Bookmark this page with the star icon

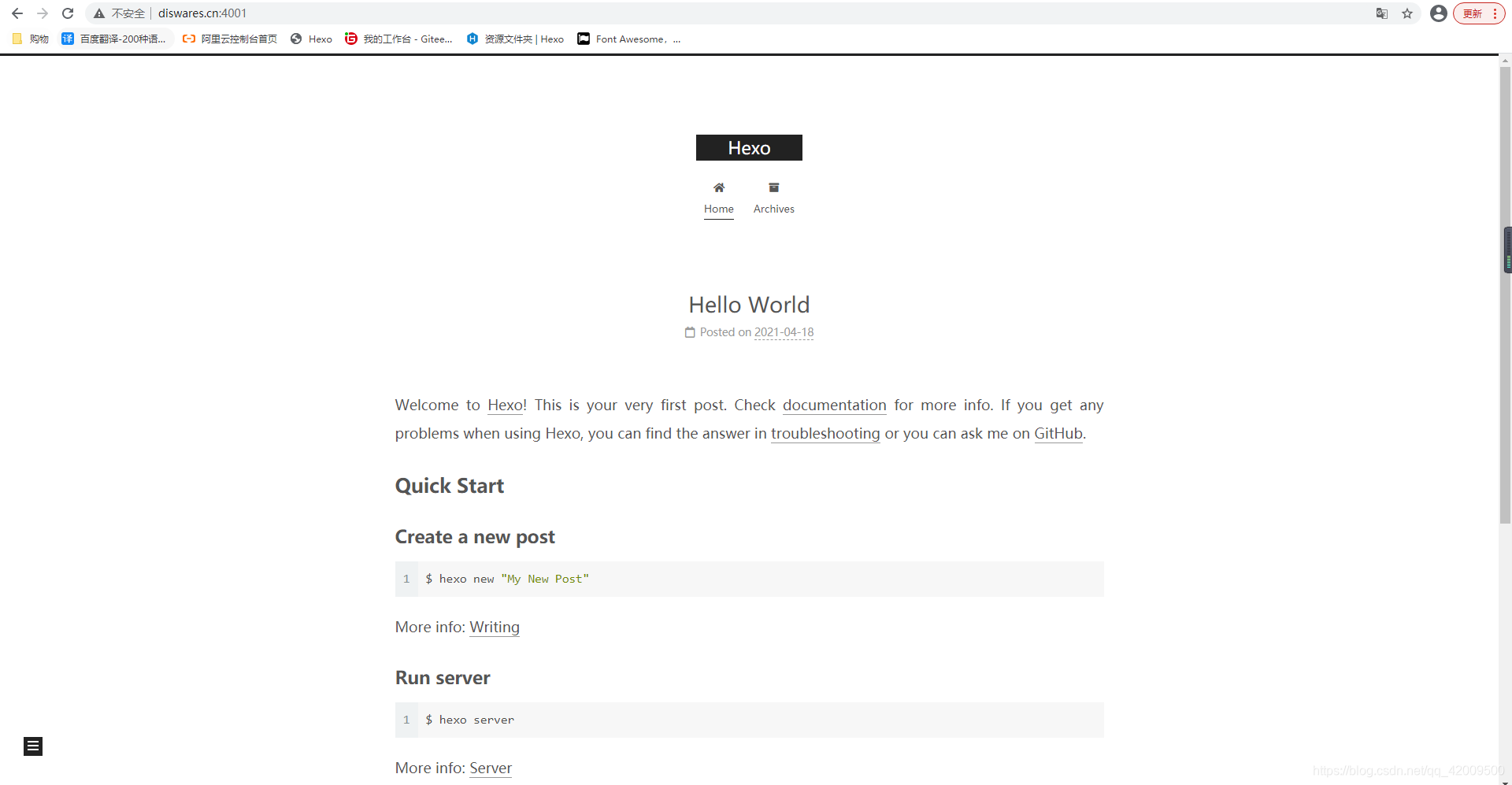[x=1407, y=13]
